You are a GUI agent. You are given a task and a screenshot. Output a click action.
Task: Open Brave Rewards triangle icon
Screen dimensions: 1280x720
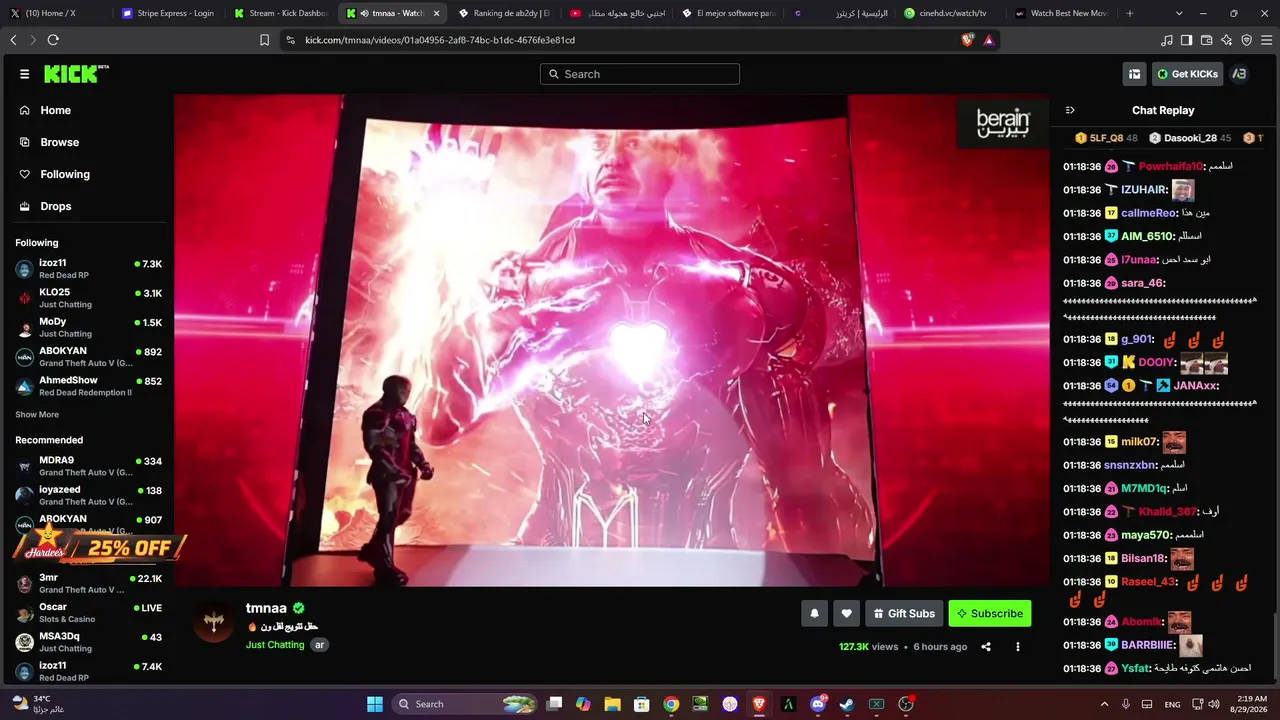[988, 40]
